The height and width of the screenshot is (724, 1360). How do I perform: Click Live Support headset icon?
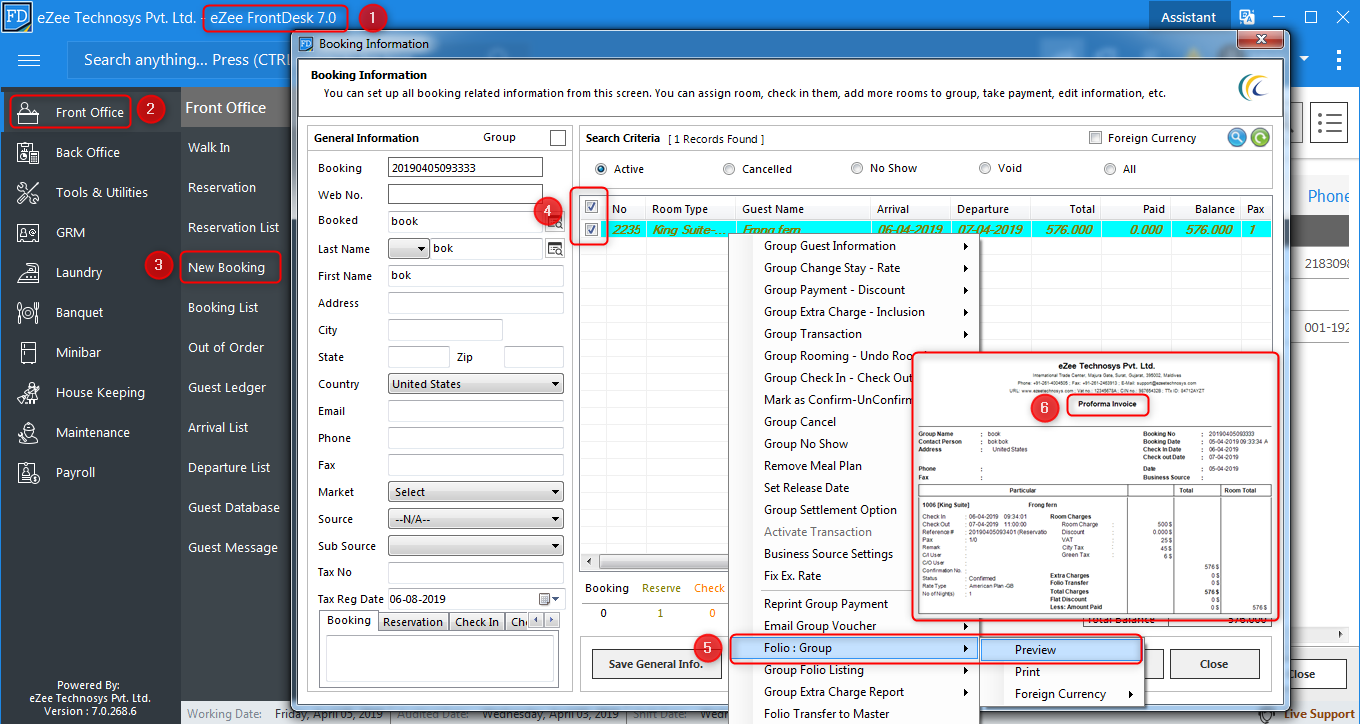(1267, 714)
